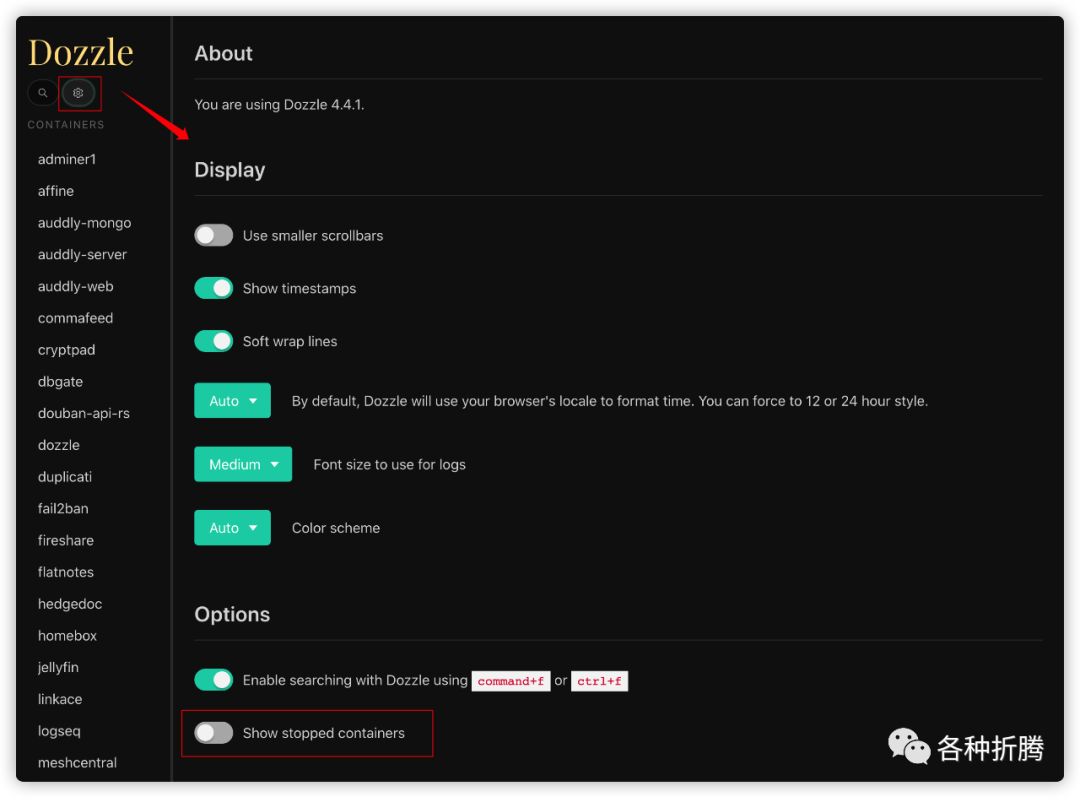
Task: Select the duplicati container
Action: (65, 477)
